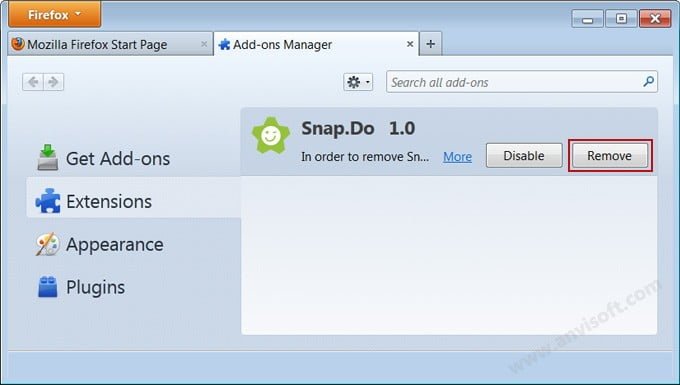This screenshot has width=680, height=385.
Task: Click the Snap.Do green star icon
Action: pyautogui.click(x=271, y=135)
